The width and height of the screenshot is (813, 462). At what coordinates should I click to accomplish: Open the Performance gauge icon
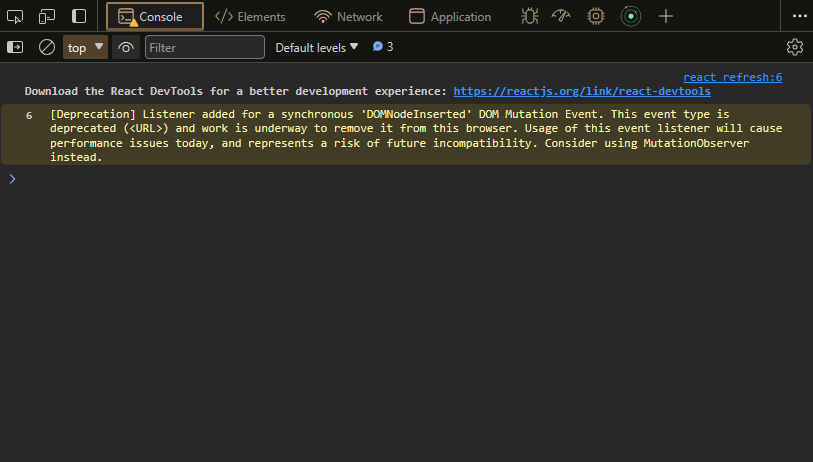(x=561, y=17)
